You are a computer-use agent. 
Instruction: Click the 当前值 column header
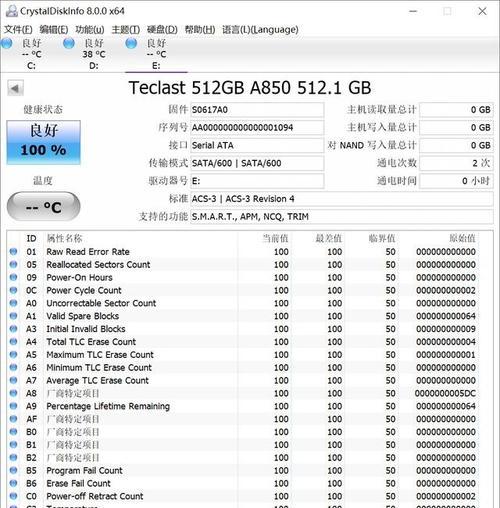tap(275, 238)
